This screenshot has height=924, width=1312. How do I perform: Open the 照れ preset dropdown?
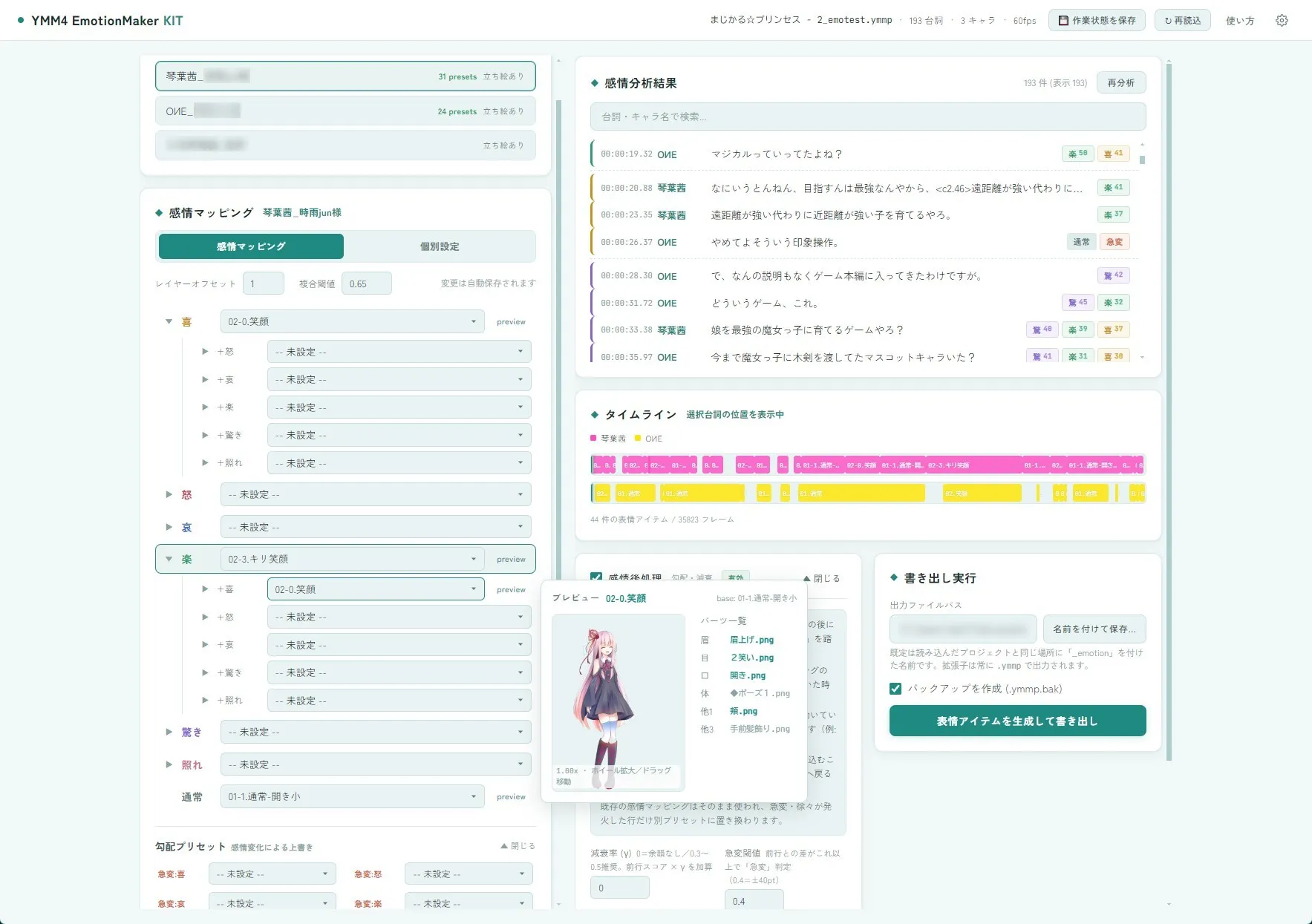376,764
